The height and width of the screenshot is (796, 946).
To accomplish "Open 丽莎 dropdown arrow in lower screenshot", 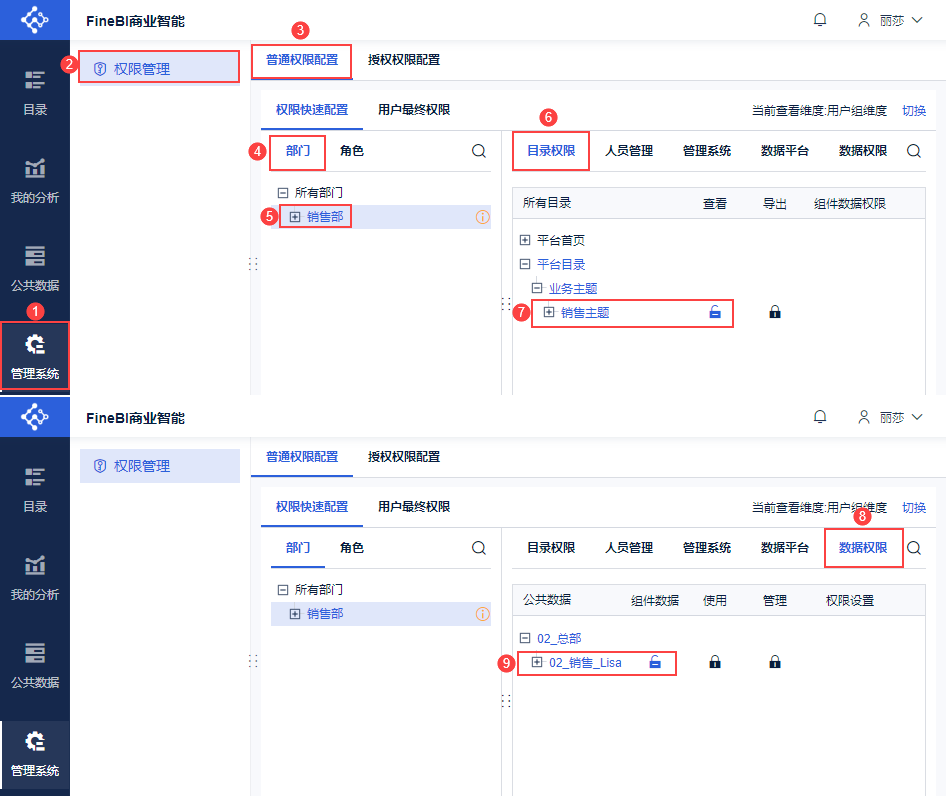I will coord(916,417).
